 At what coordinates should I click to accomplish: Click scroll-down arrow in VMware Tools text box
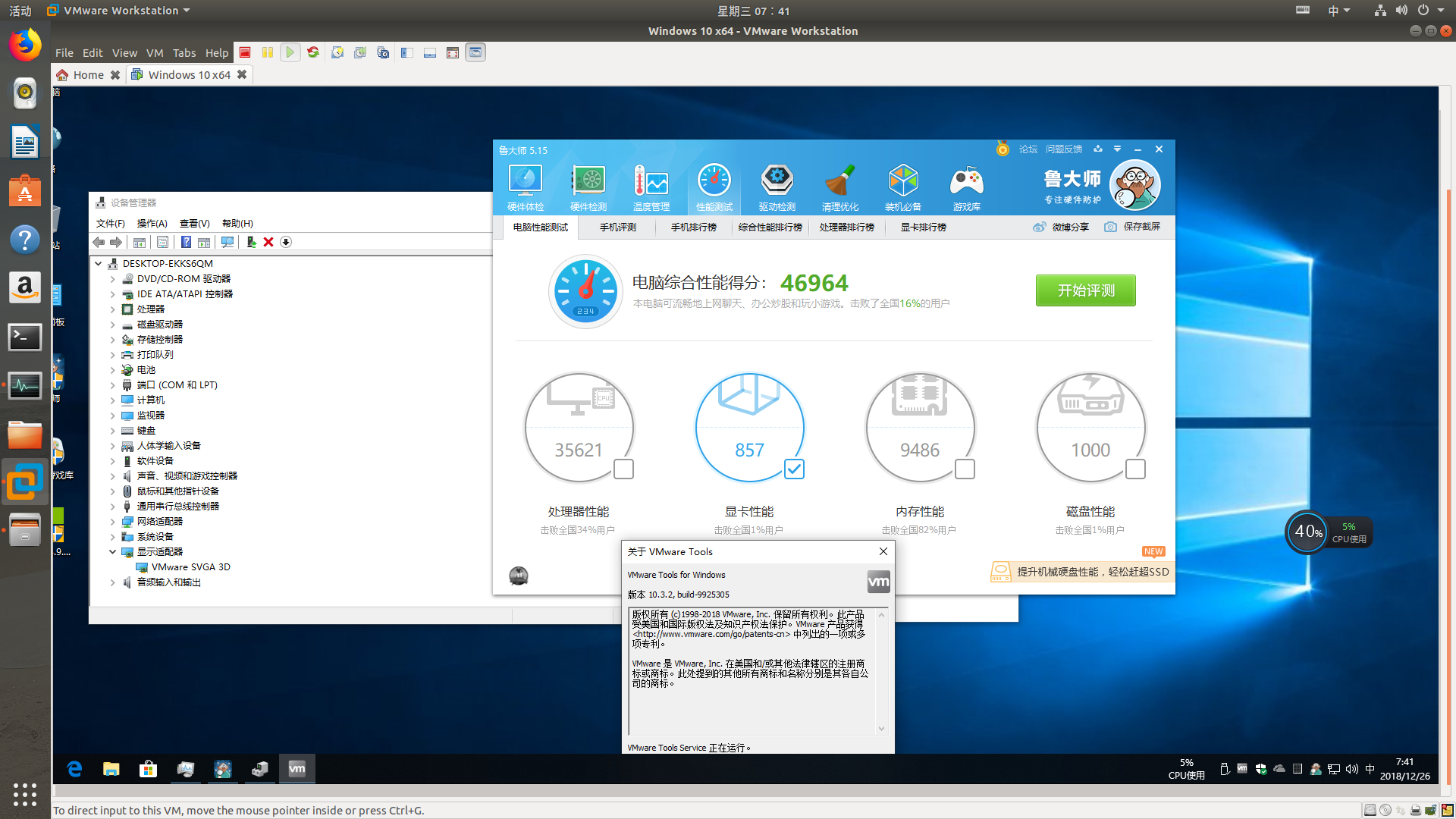coord(881,729)
